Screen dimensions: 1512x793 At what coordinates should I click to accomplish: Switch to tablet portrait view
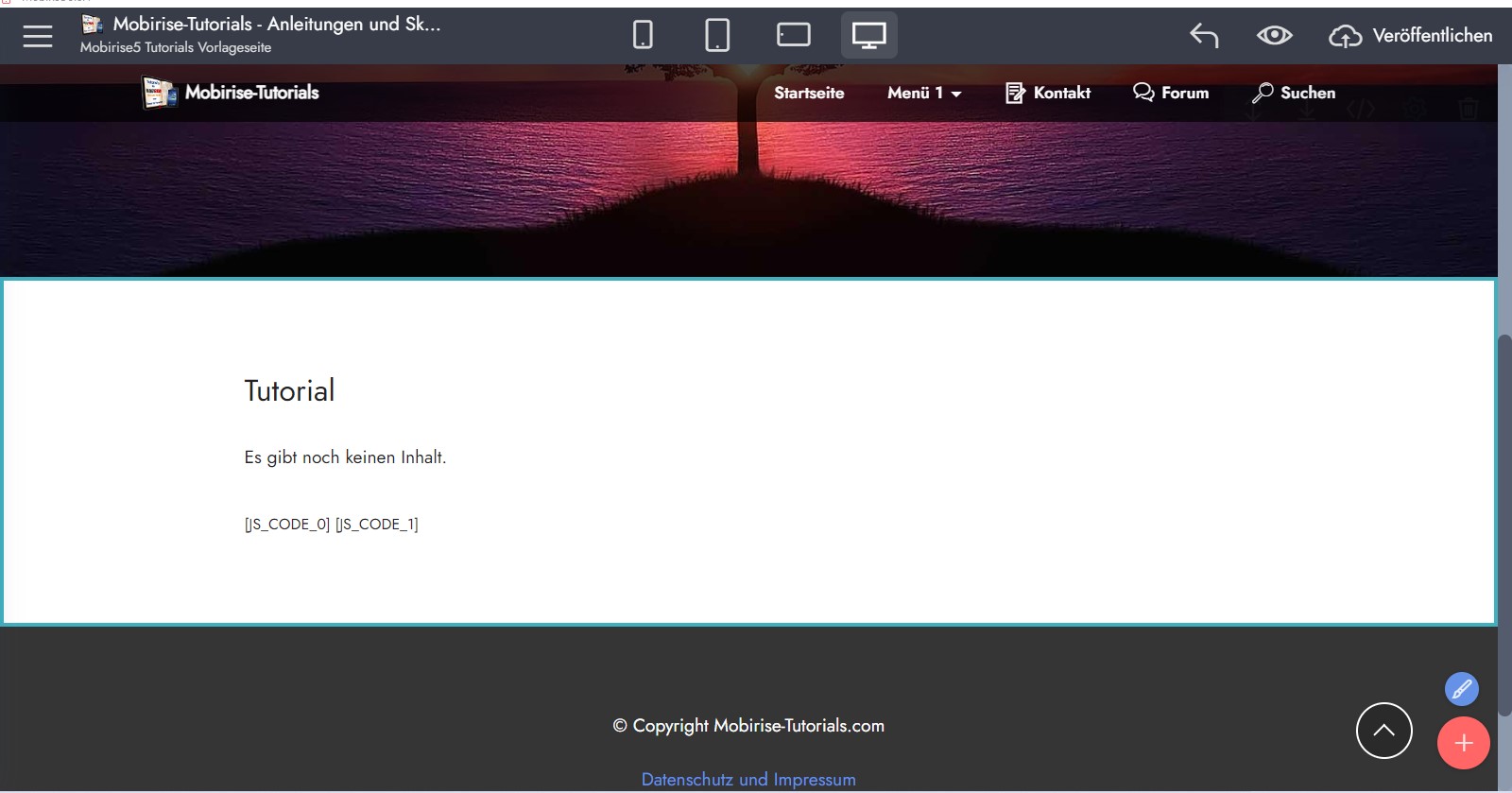[717, 36]
